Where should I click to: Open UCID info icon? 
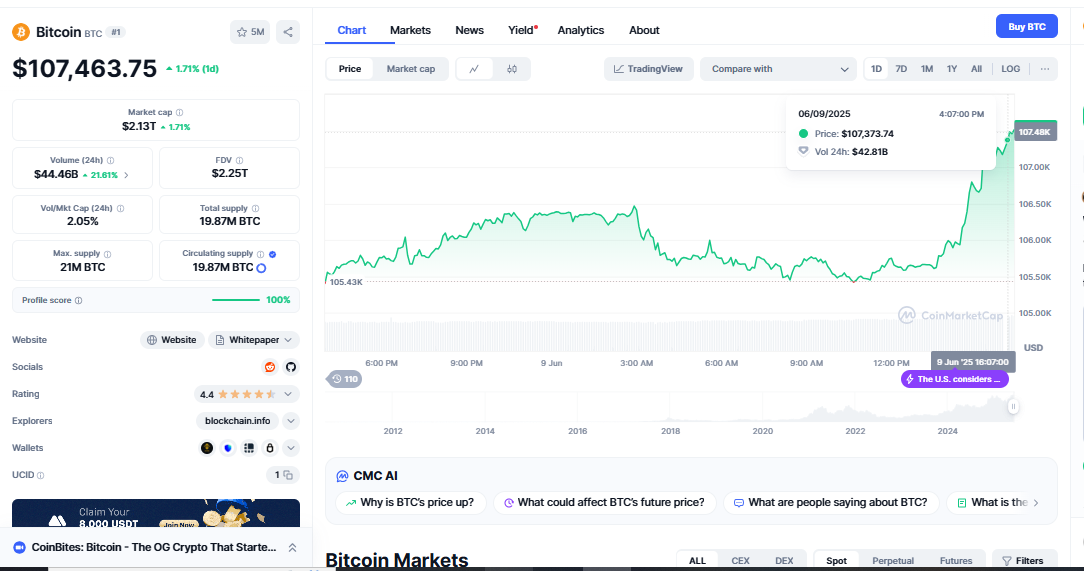tap(41, 476)
